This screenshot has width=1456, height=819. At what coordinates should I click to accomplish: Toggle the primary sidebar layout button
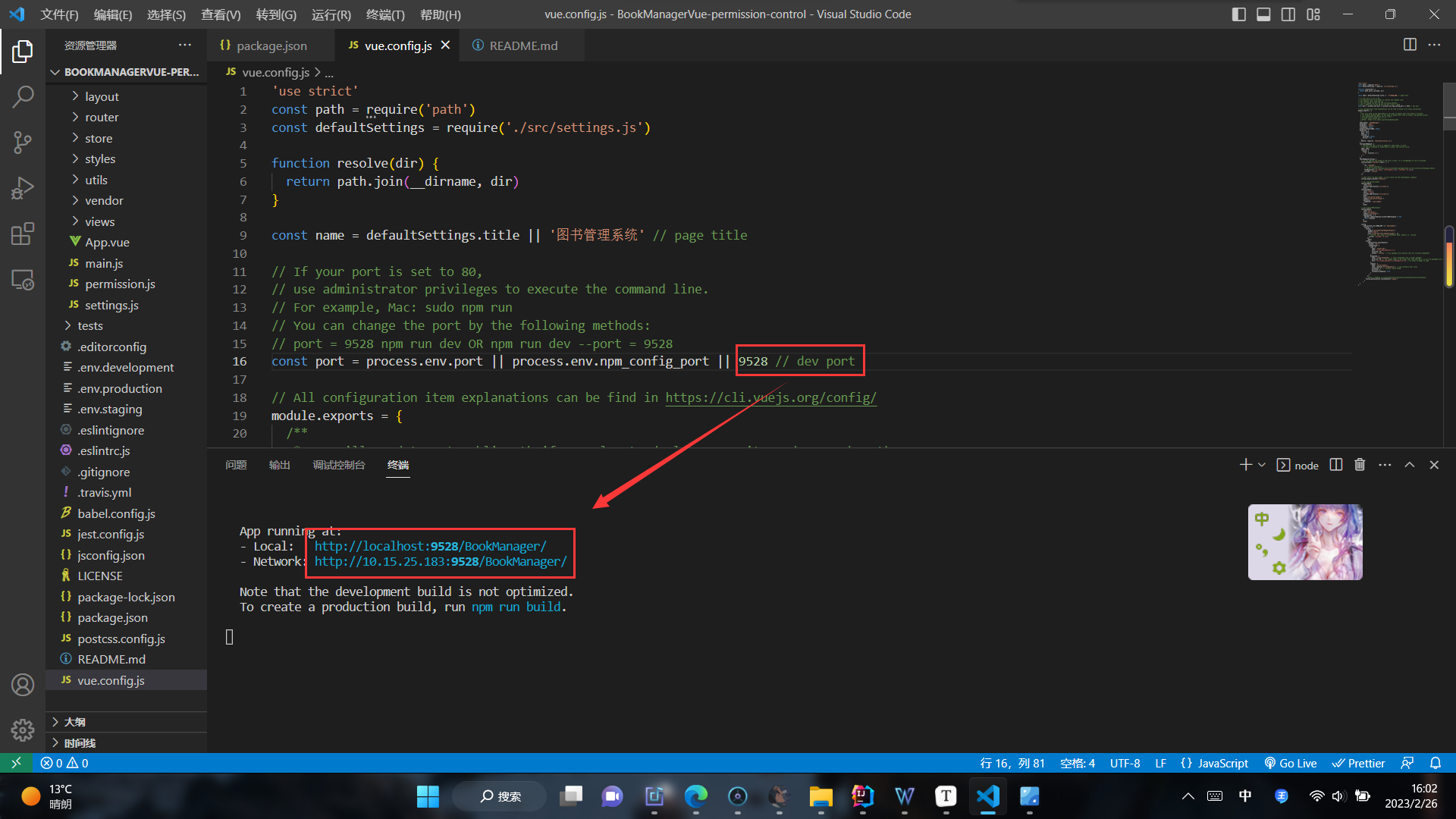[1239, 14]
